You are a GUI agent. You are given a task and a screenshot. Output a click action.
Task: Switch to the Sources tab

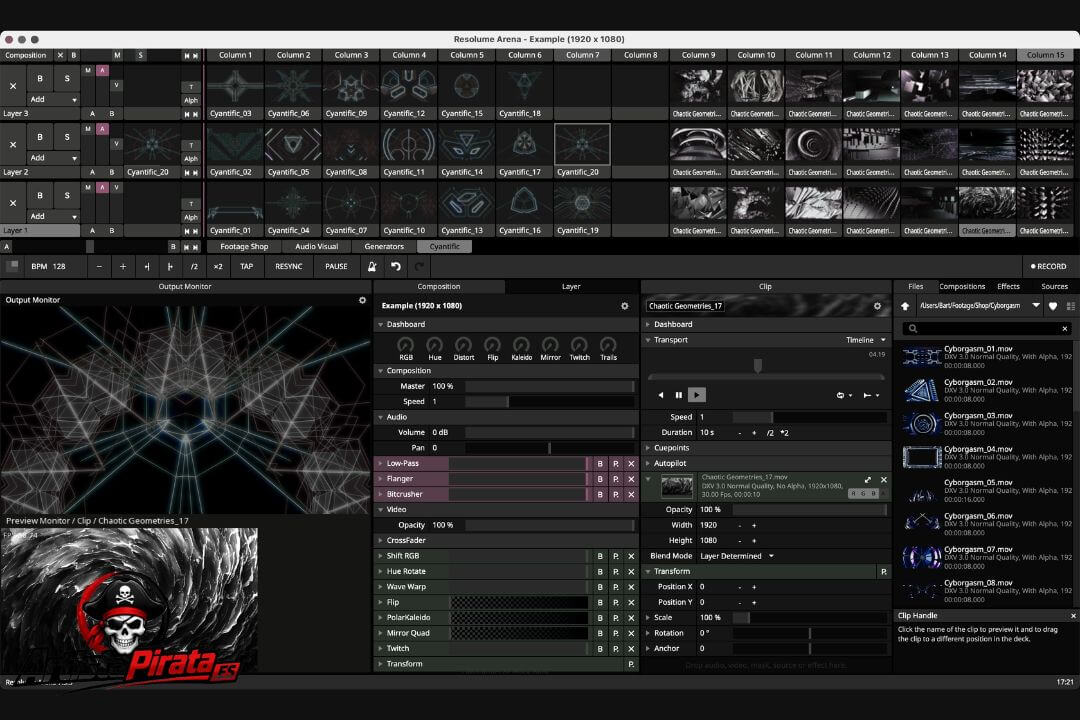click(1055, 287)
